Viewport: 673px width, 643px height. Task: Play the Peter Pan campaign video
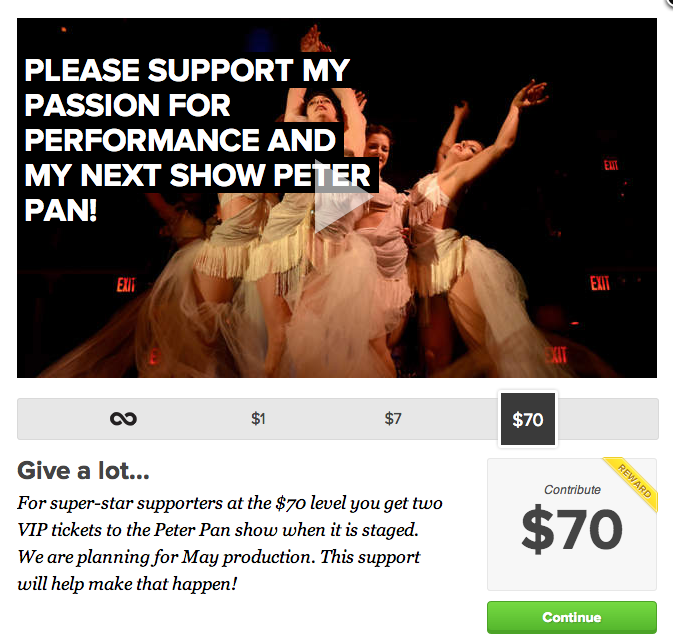(x=343, y=196)
